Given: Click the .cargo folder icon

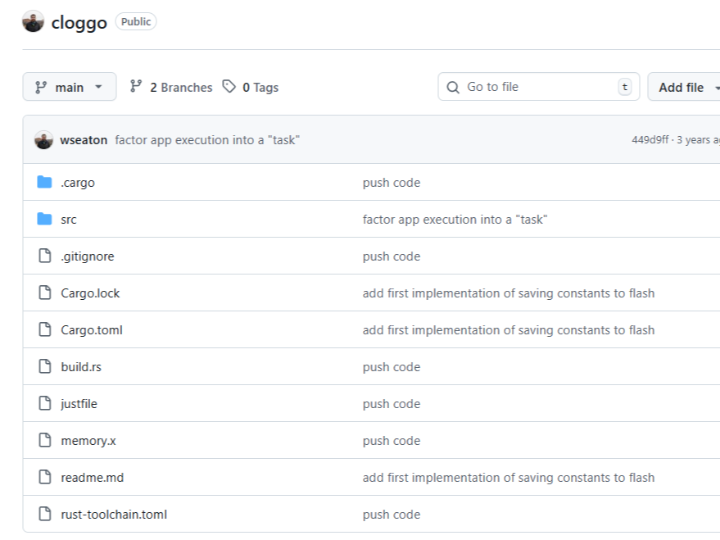Looking at the screenshot, I should point(44,182).
